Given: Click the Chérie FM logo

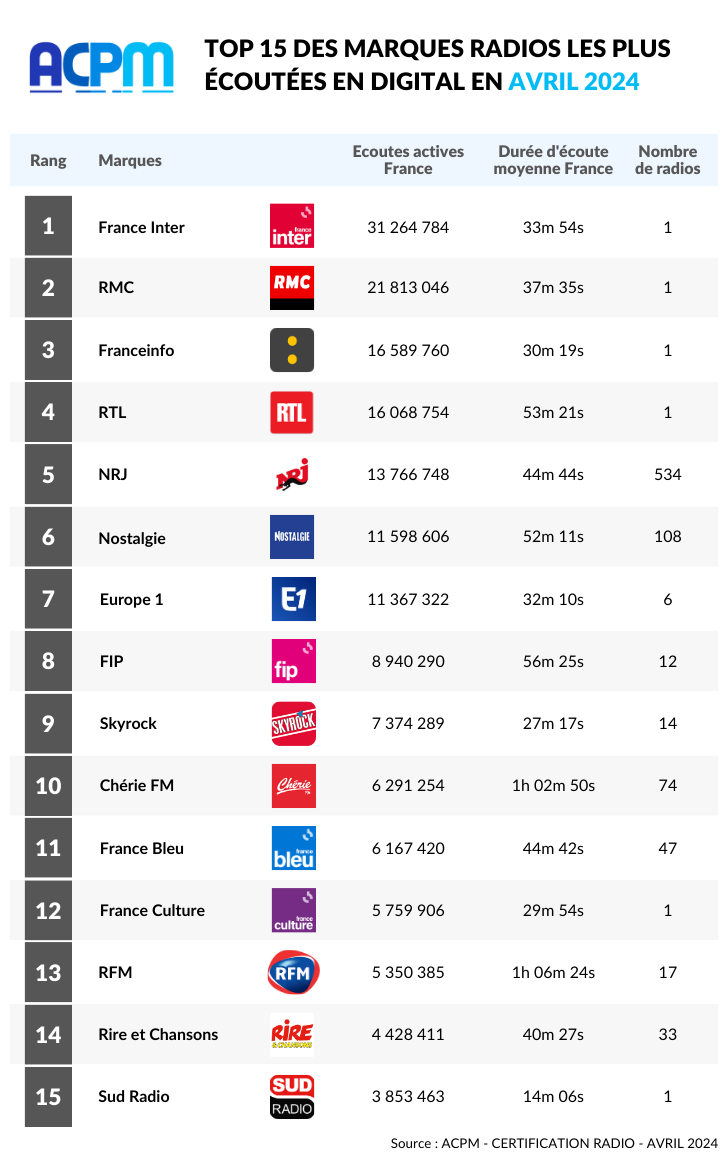Looking at the screenshot, I should tap(293, 785).
